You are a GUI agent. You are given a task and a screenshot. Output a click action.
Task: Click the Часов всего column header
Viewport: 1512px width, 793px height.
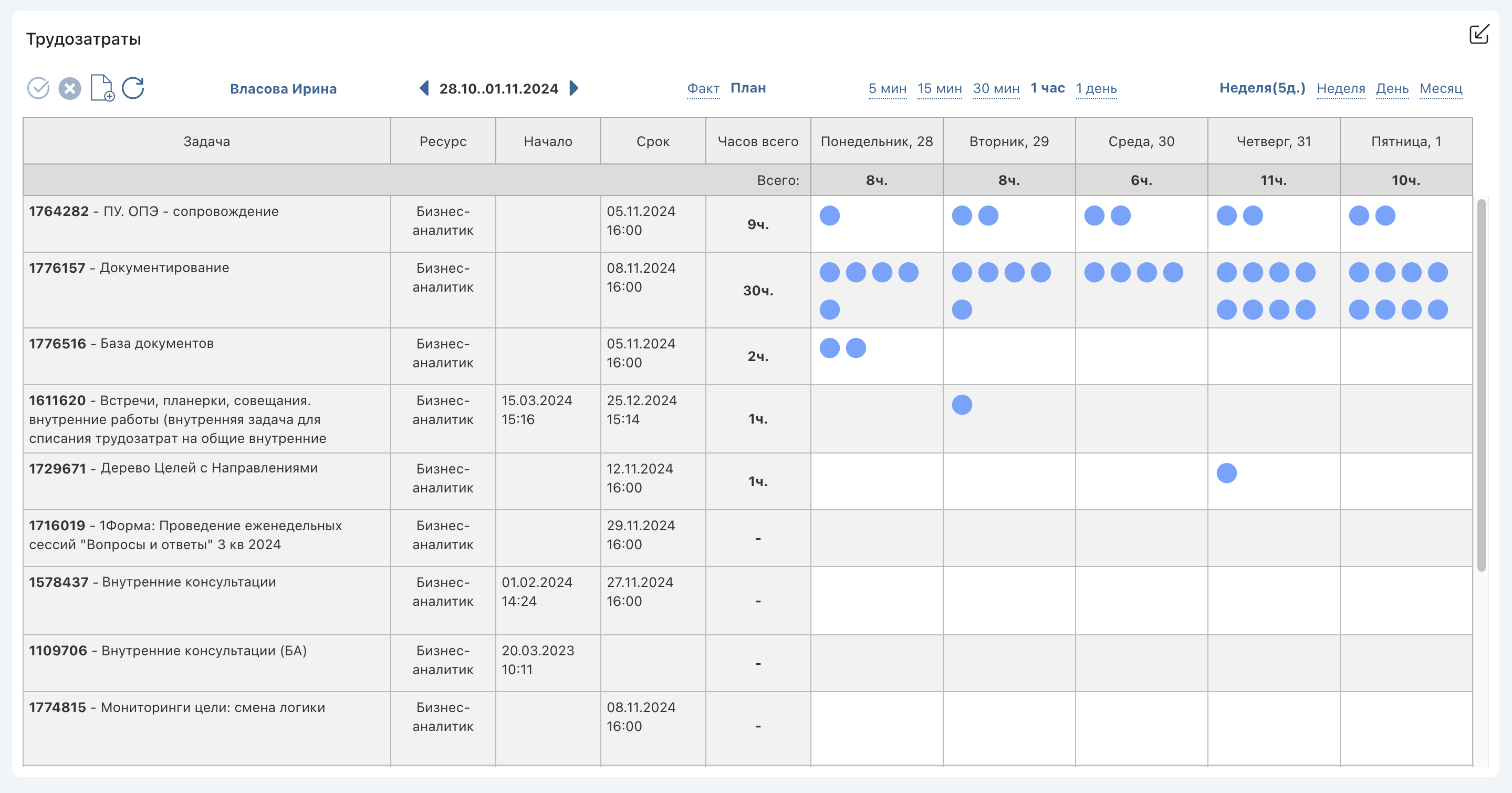coord(758,141)
